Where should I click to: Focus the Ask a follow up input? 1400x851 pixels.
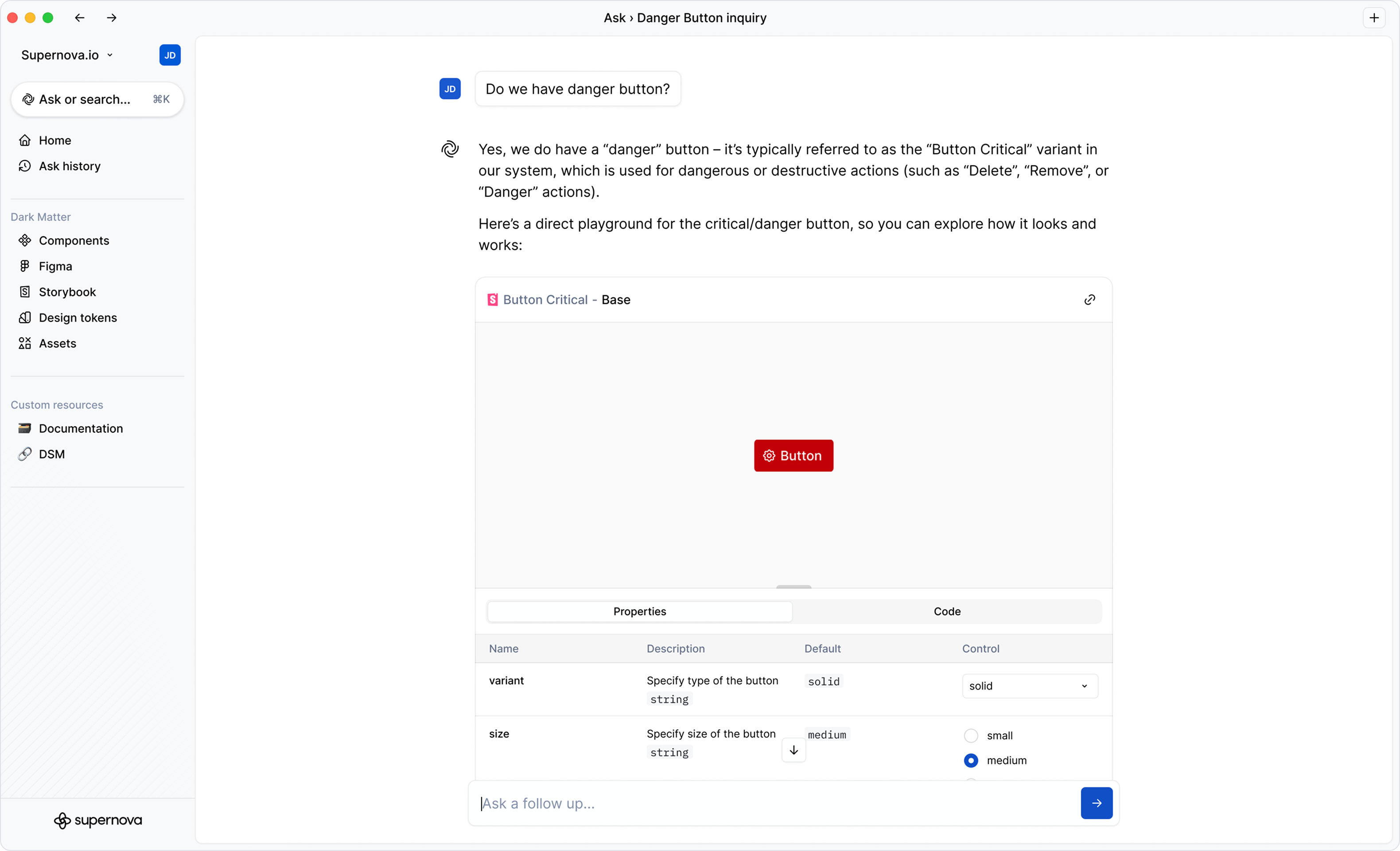773,803
